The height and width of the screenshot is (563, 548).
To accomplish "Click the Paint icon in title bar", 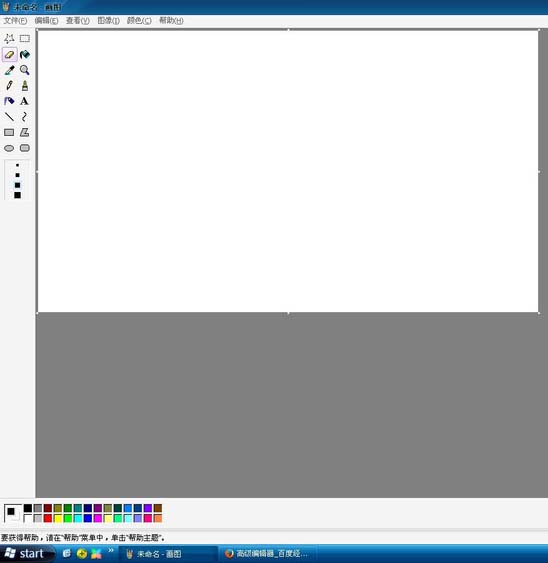I will [x=6, y=6].
